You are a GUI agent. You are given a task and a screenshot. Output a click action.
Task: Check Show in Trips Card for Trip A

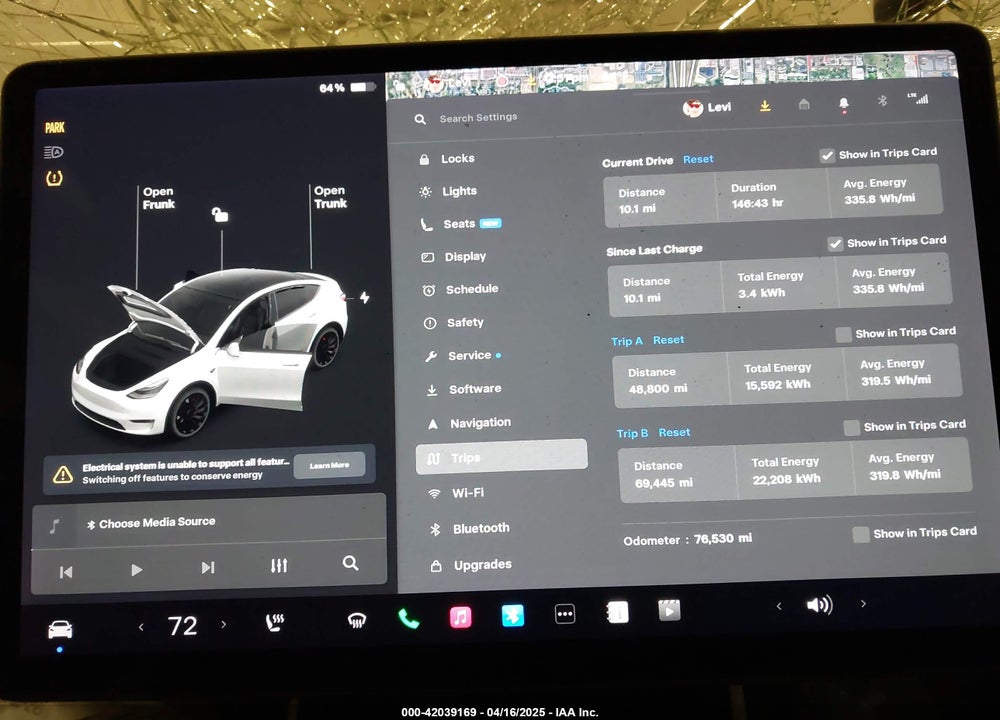click(x=843, y=335)
